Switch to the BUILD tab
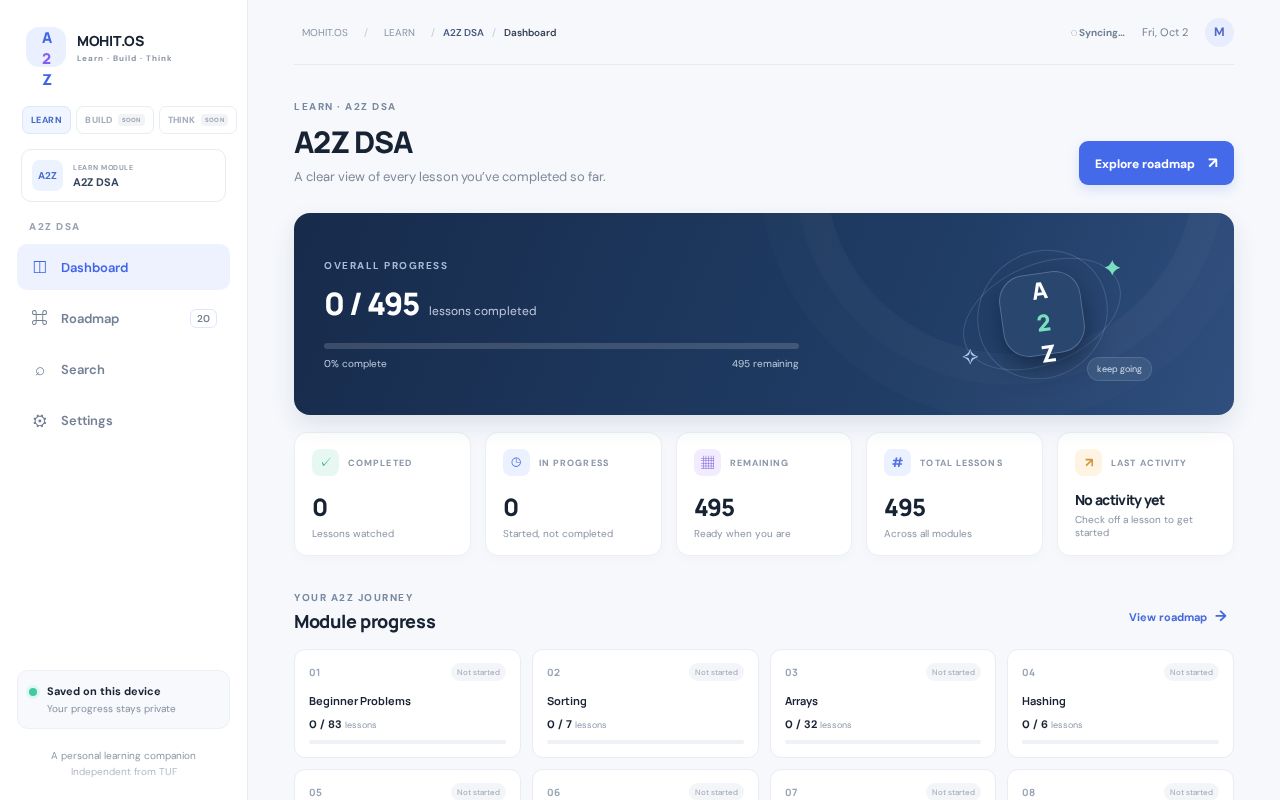1280x800 pixels. pyautogui.click(x=115, y=120)
